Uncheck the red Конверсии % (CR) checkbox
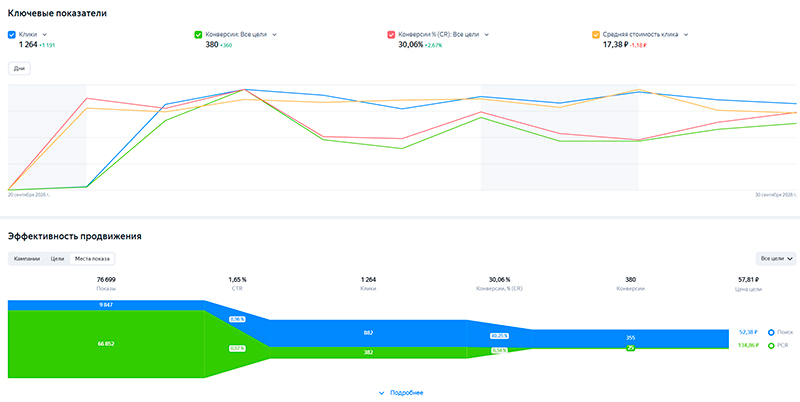Image resolution: width=800 pixels, height=402 pixels. tap(391, 35)
